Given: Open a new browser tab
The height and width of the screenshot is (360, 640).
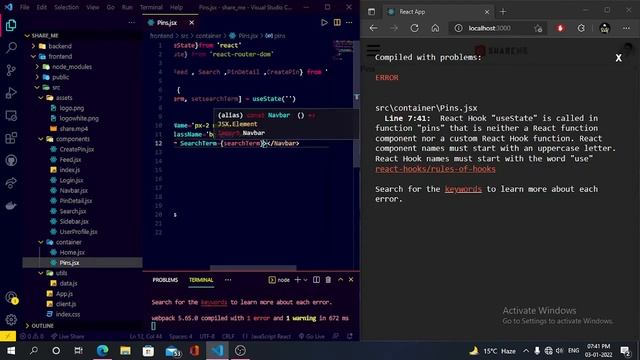Looking at the screenshot, I should (x=503, y=12).
